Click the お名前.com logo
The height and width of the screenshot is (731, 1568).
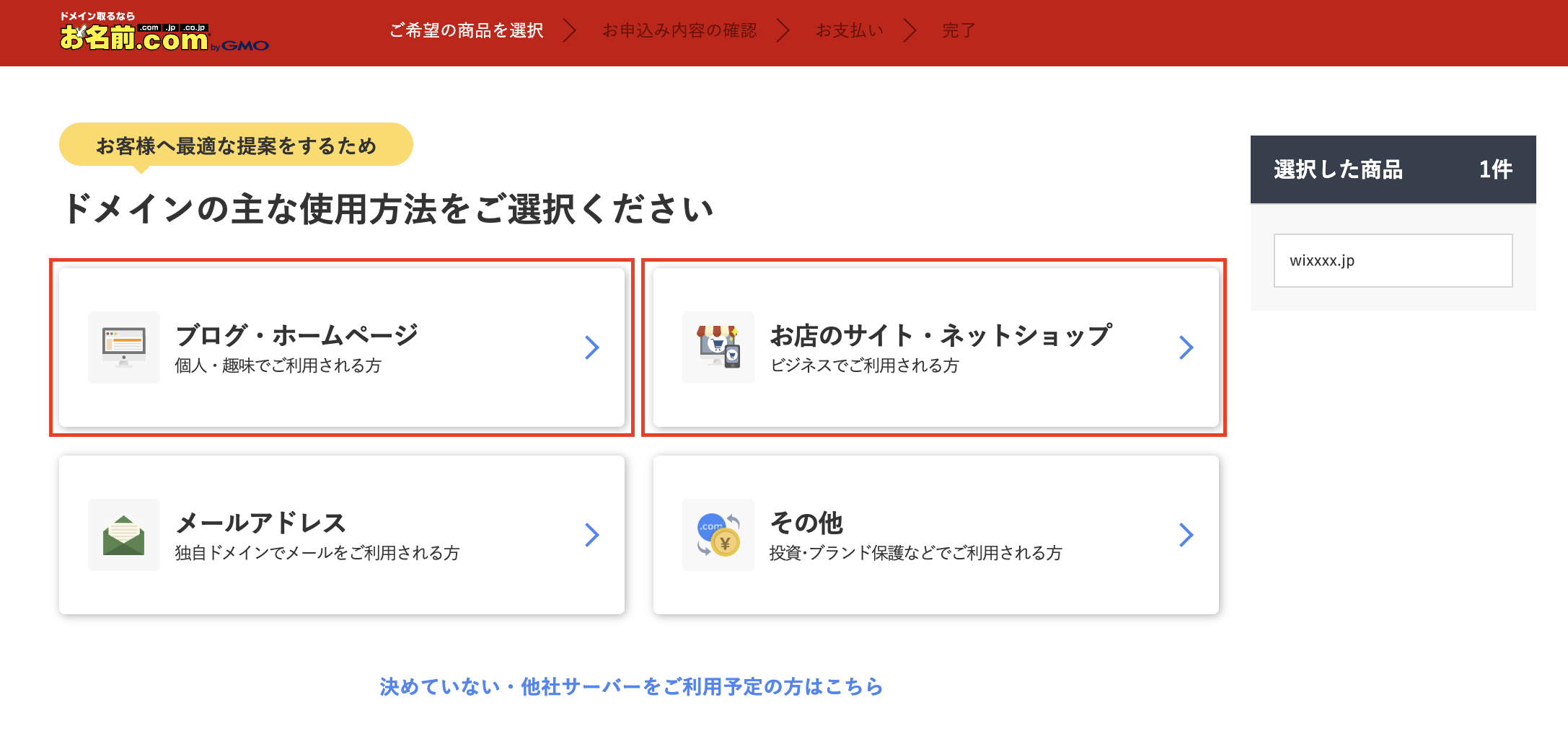click(x=164, y=34)
